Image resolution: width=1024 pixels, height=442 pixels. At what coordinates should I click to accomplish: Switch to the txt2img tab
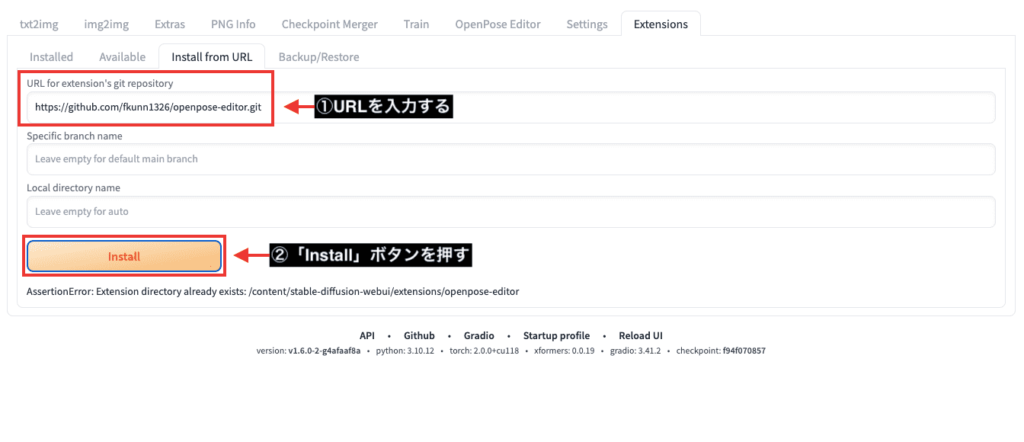39,24
